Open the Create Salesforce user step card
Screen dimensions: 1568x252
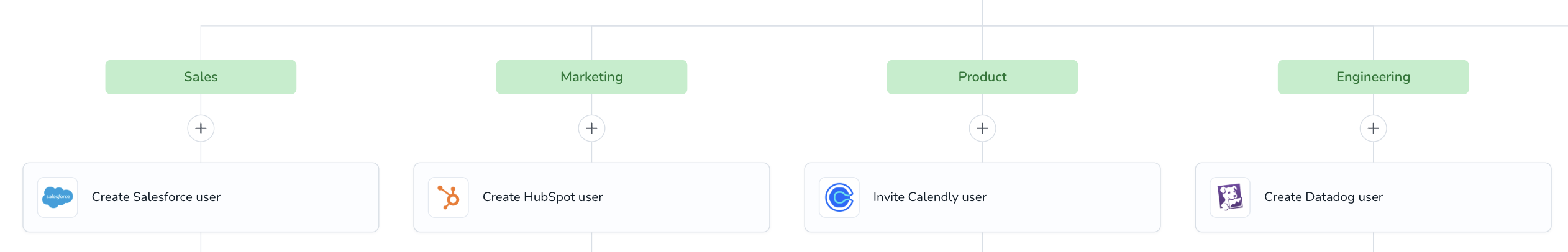pyautogui.click(x=201, y=197)
